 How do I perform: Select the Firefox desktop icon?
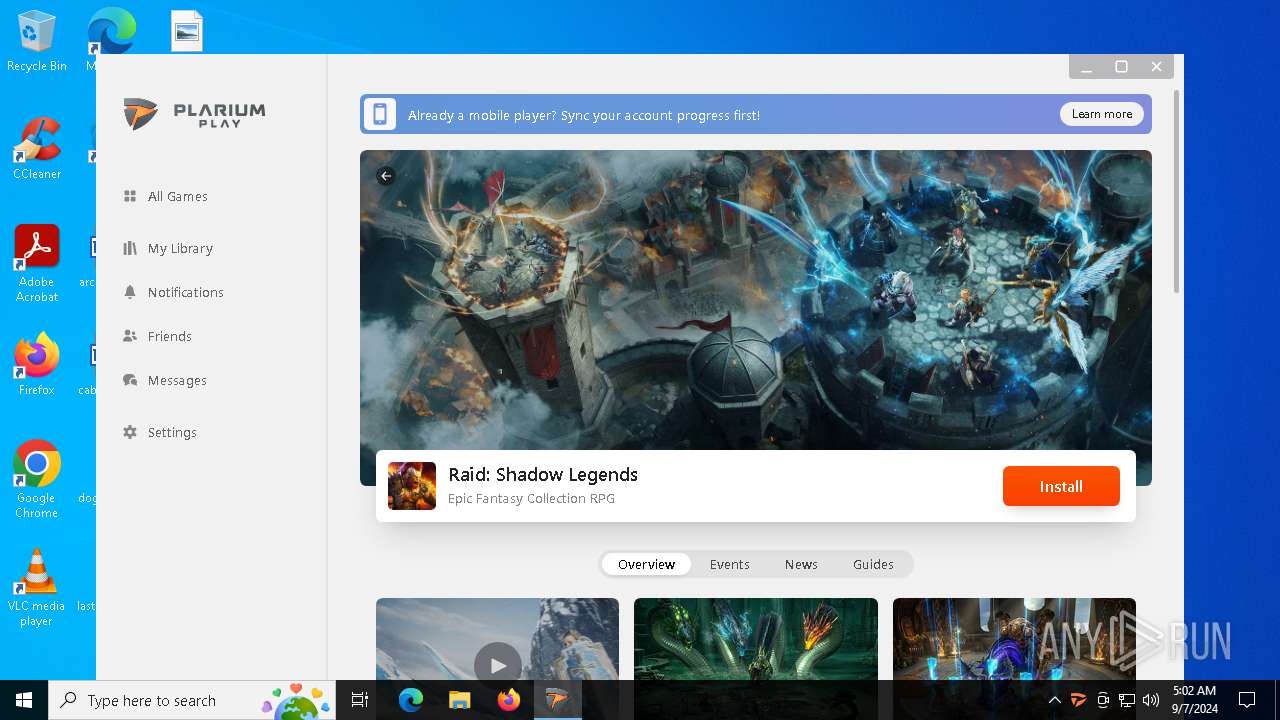[x=37, y=364]
